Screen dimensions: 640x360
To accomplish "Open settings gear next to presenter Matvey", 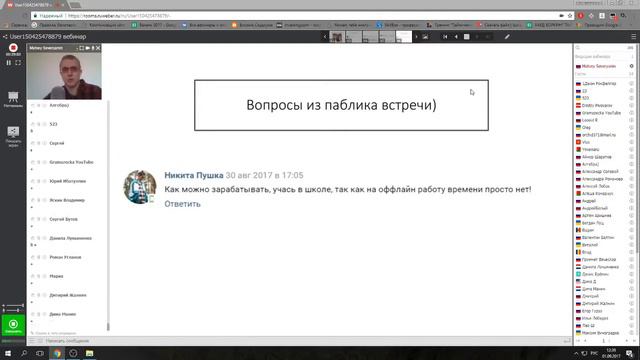I will [x=631, y=66].
